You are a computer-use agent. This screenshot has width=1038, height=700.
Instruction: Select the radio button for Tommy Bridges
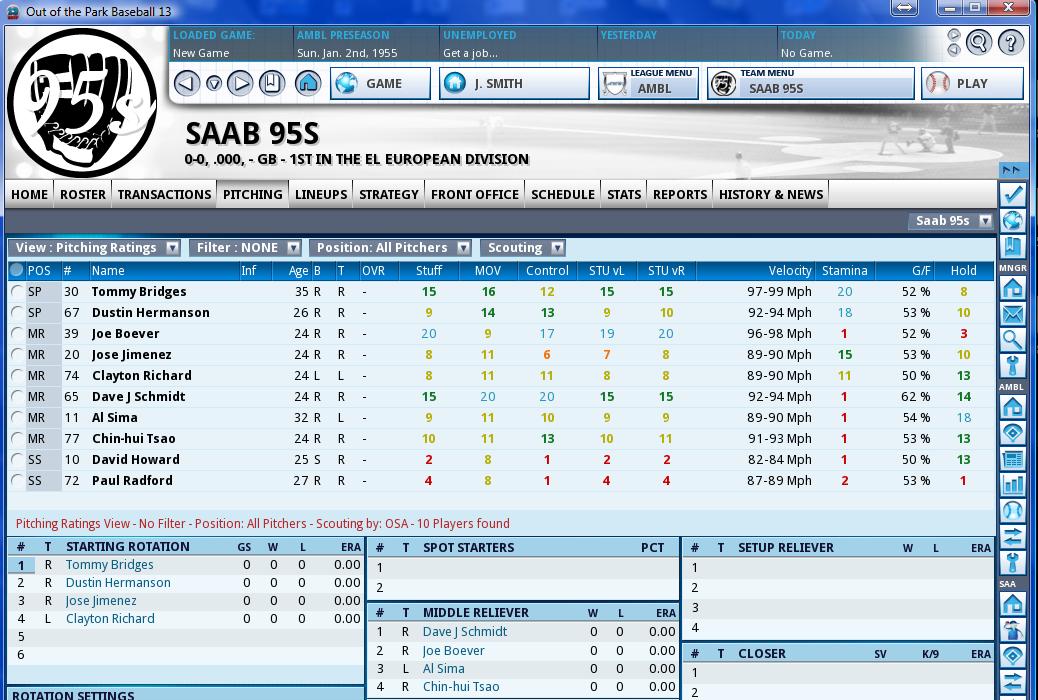click(x=17, y=291)
